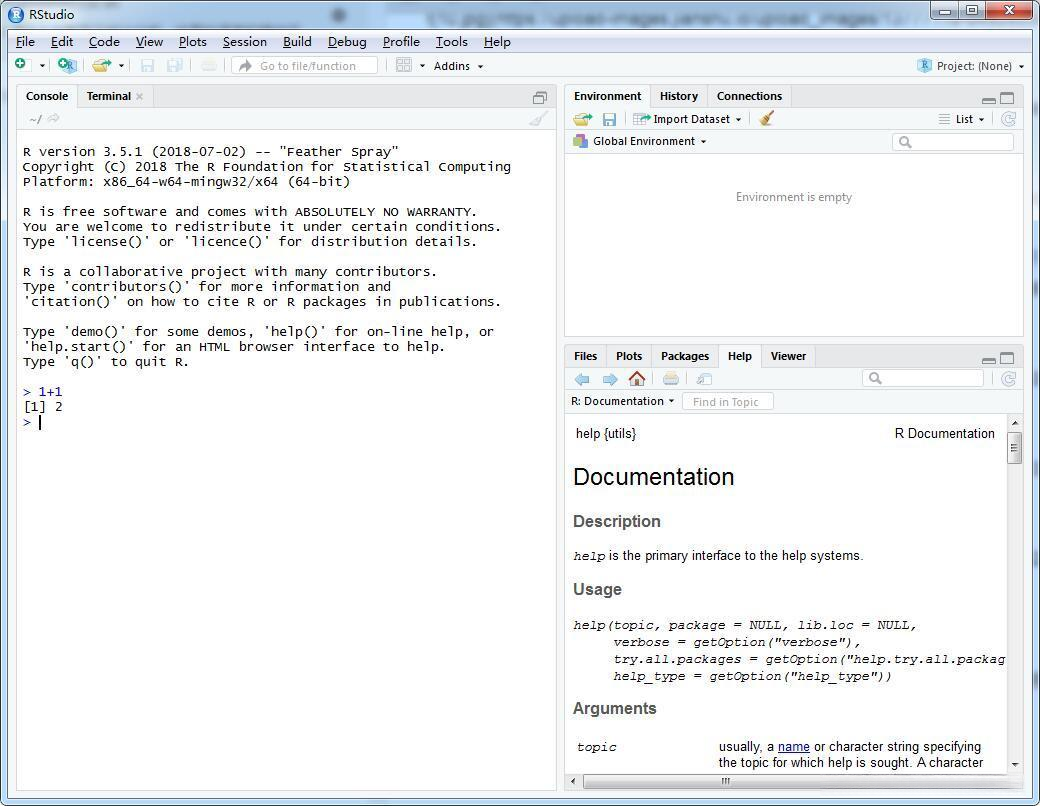Click the Help scrollbar up arrow
Screen dimensions: 1040x806
click(x=1015, y=423)
